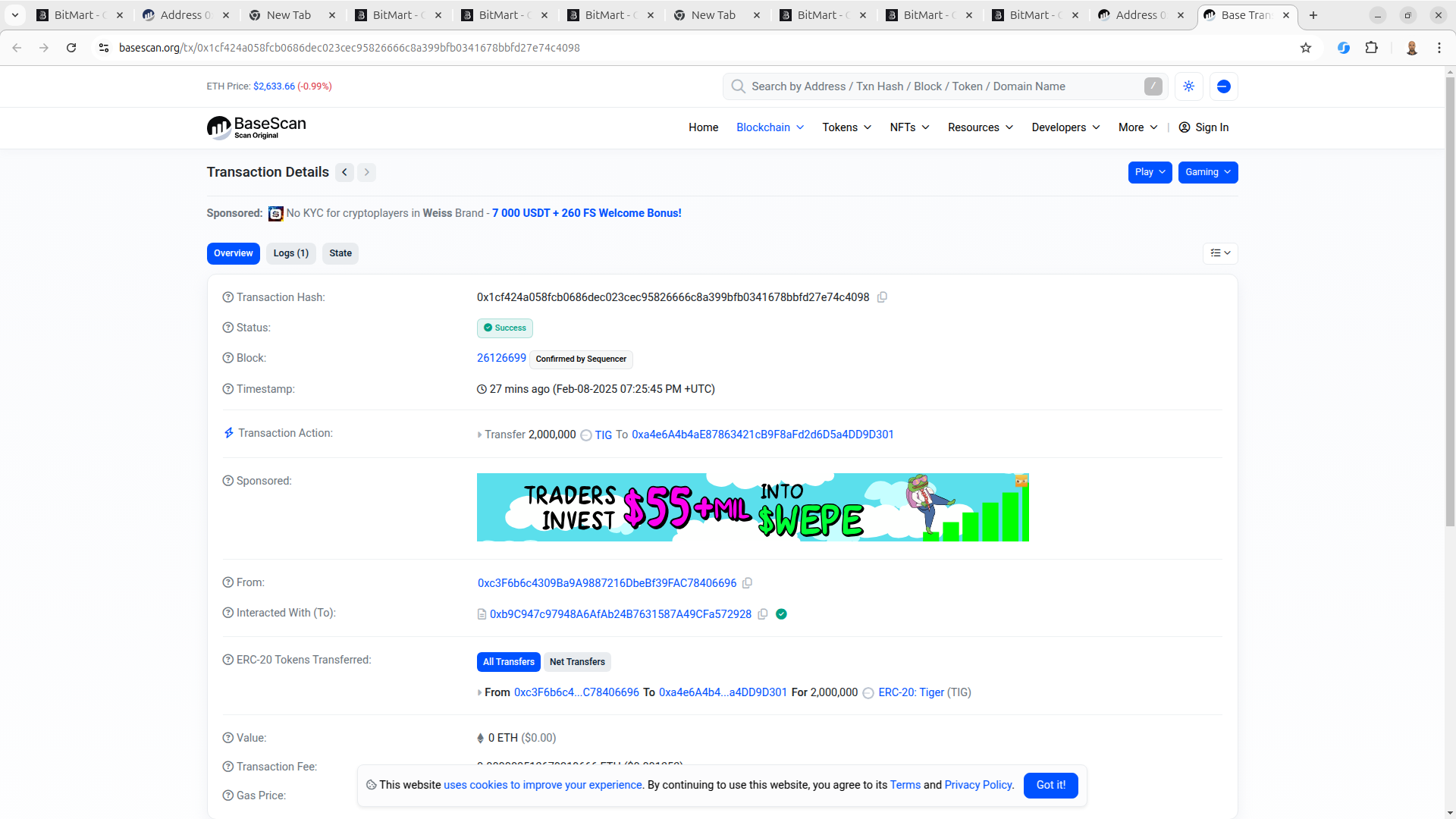The image size is (1456, 819).
Task: Copy the From address
Action: click(747, 583)
